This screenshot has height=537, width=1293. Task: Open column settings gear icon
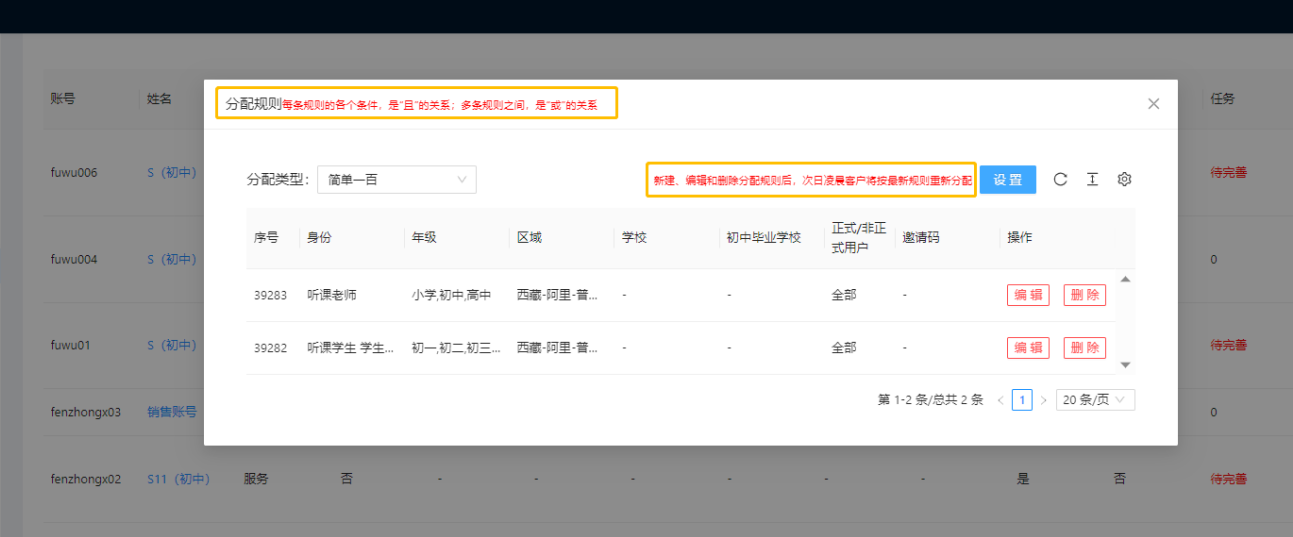1124,180
